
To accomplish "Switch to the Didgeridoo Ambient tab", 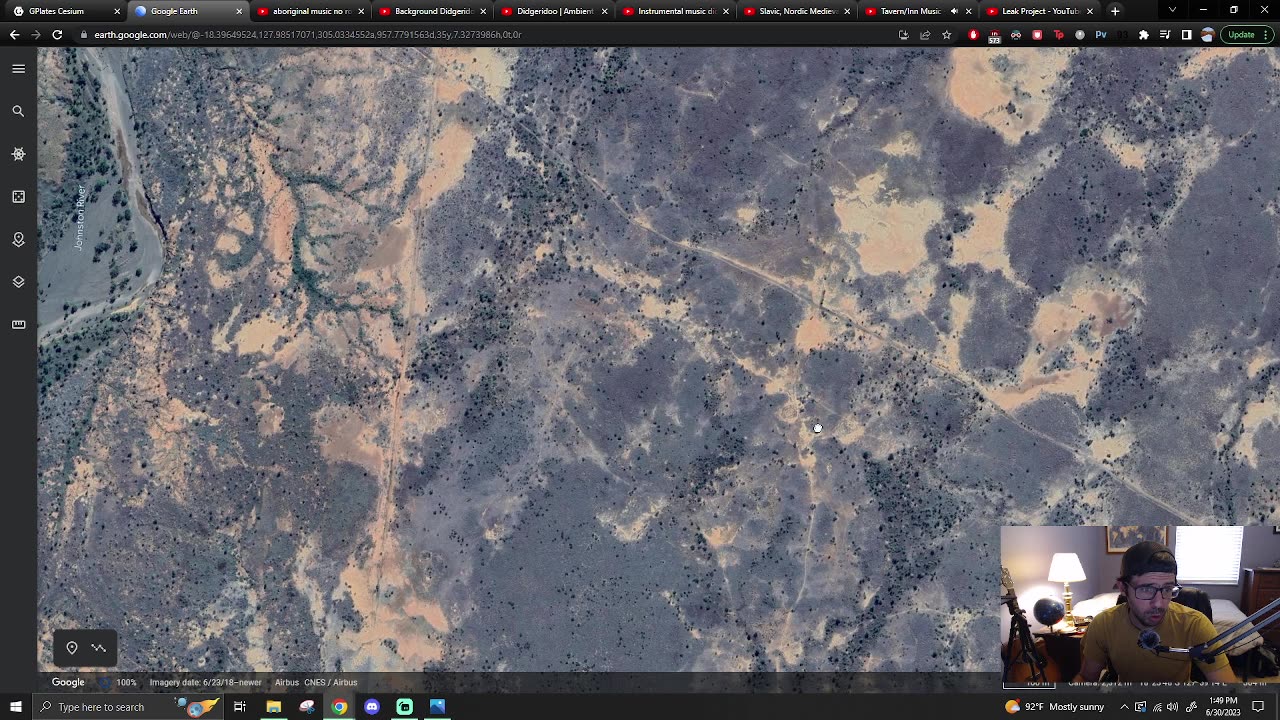I will coord(553,11).
